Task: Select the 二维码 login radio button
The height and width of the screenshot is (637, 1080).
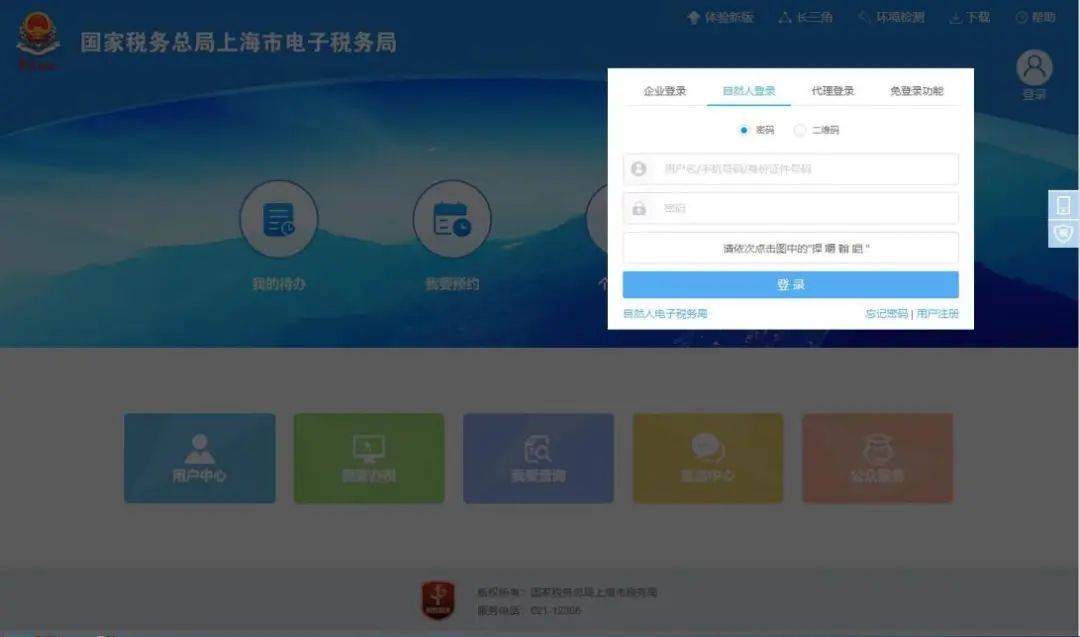Action: [799, 130]
